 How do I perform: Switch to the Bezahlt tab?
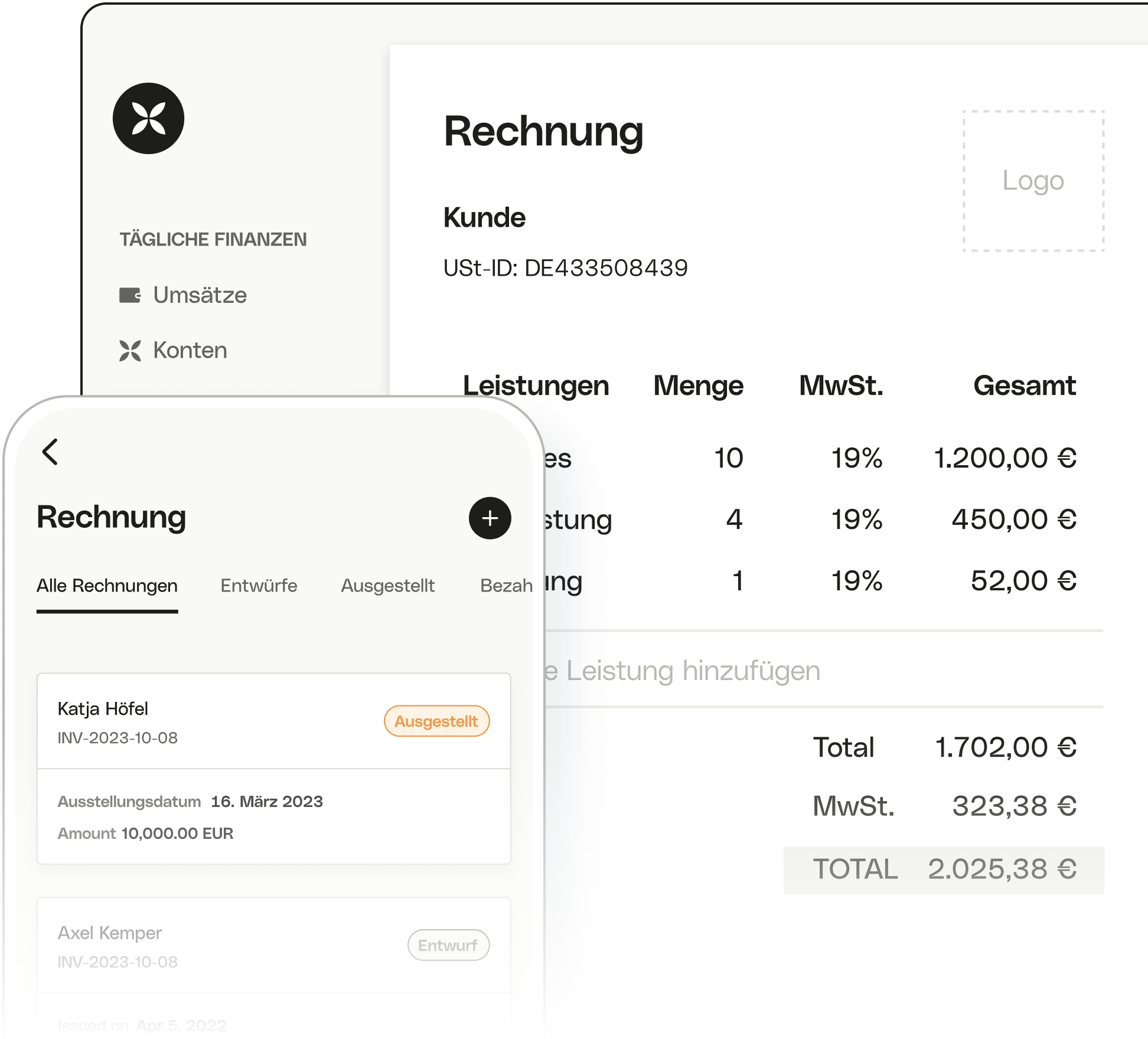(x=506, y=586)
